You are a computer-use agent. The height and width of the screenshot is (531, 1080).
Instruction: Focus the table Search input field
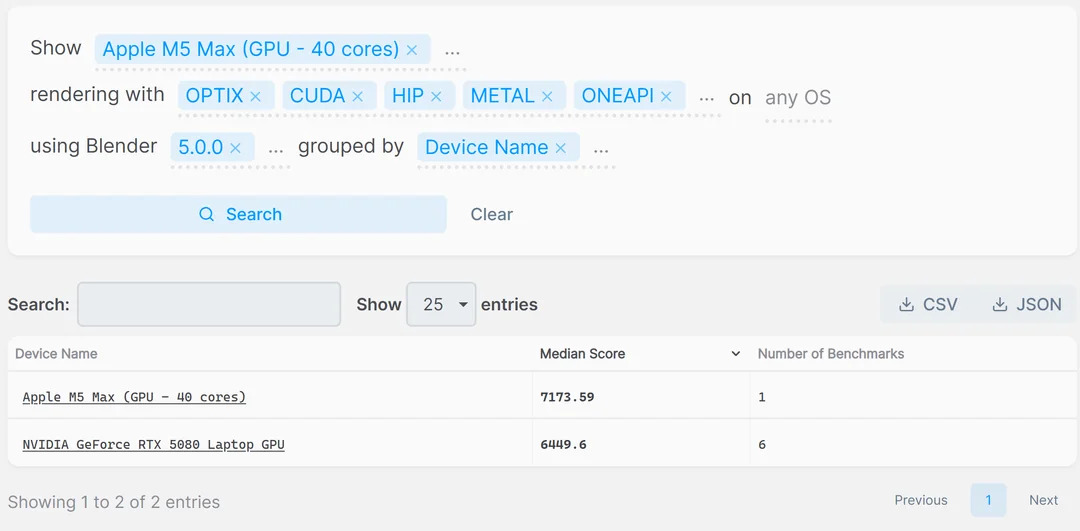pos(209,304)
